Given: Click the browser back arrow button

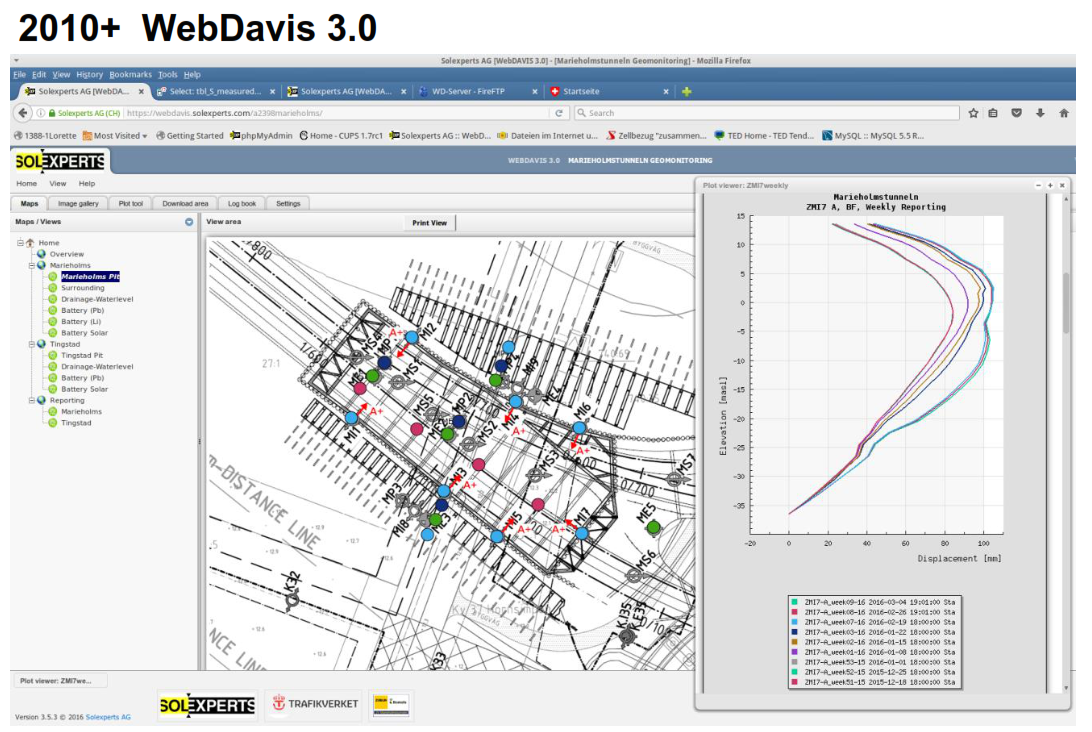Looking at the screenshot, I should coord(23,113).
